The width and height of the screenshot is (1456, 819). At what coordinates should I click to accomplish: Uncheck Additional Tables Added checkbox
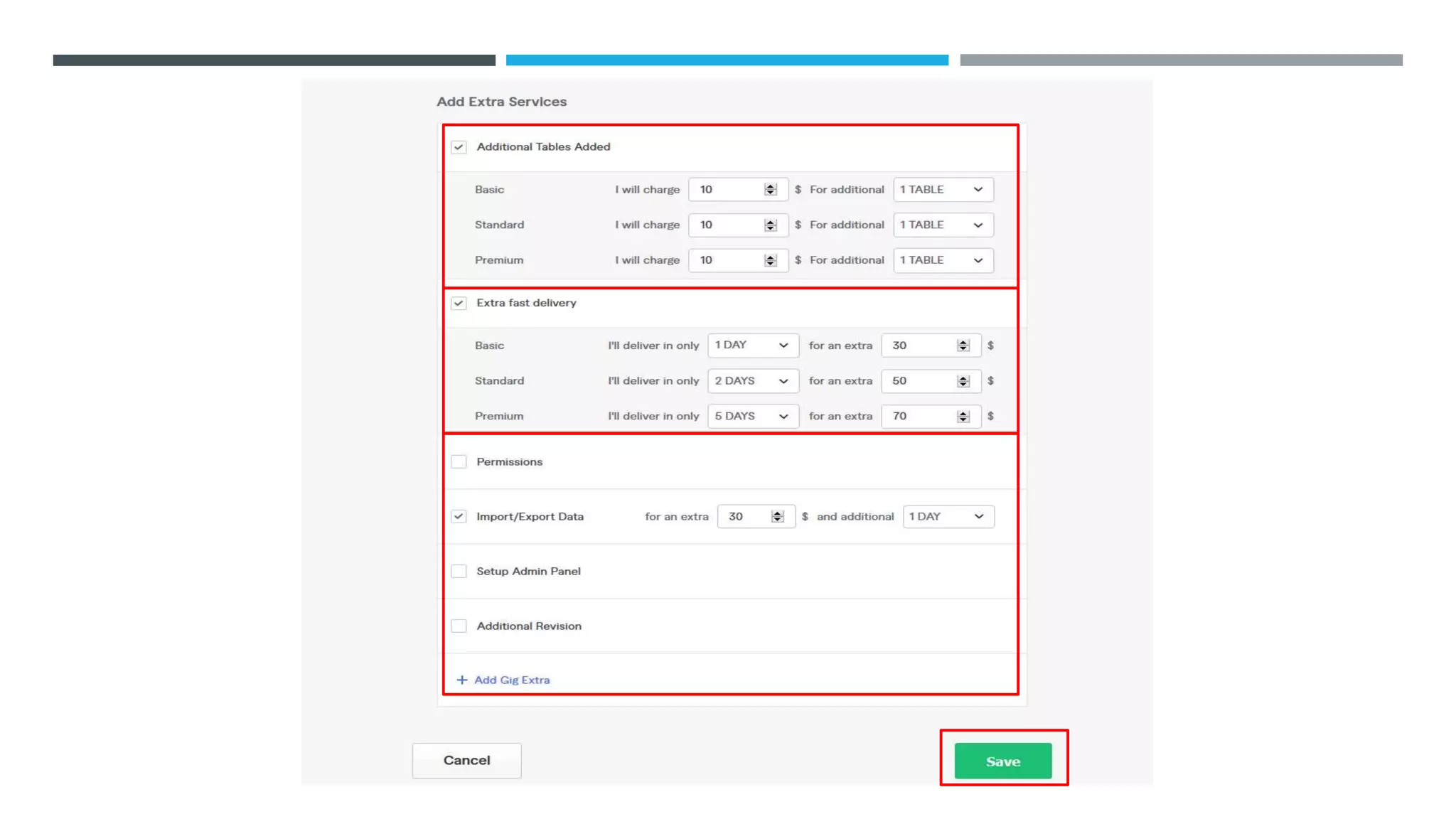point(459,147)
